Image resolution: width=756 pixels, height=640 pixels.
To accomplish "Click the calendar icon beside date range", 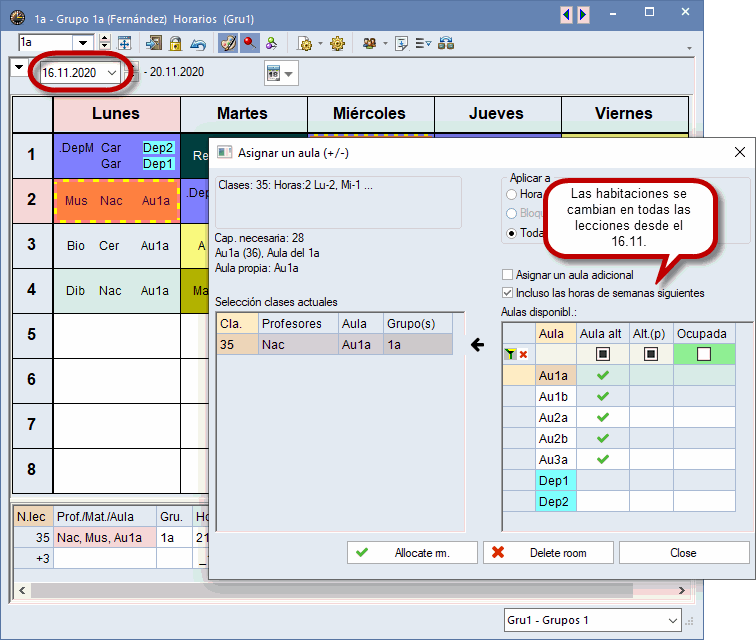I will (x=274, y=73).
